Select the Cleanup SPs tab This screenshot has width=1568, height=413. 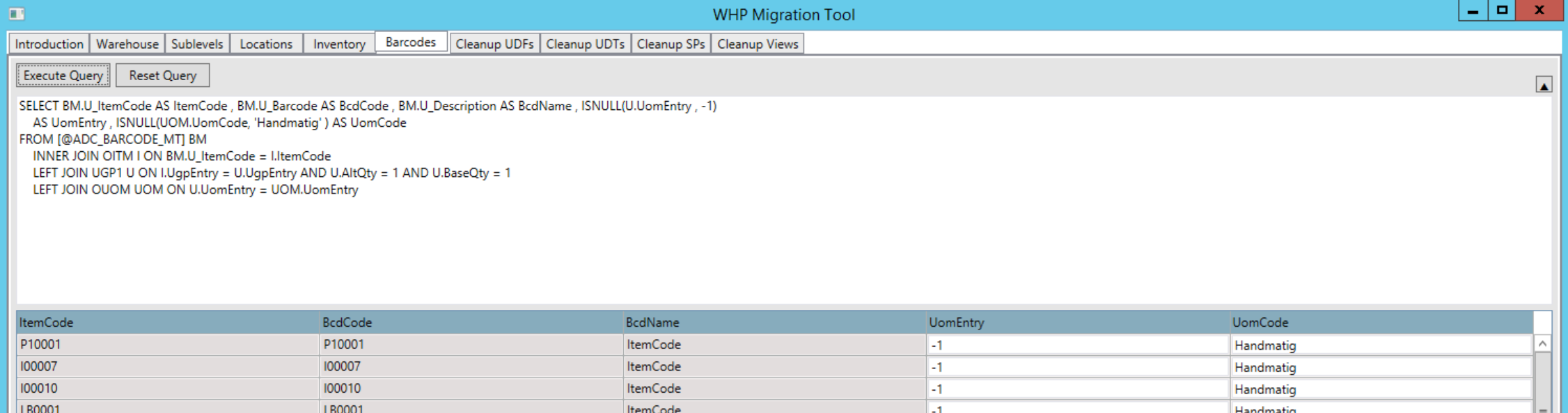pyautogui.click(x=671, y=44)
